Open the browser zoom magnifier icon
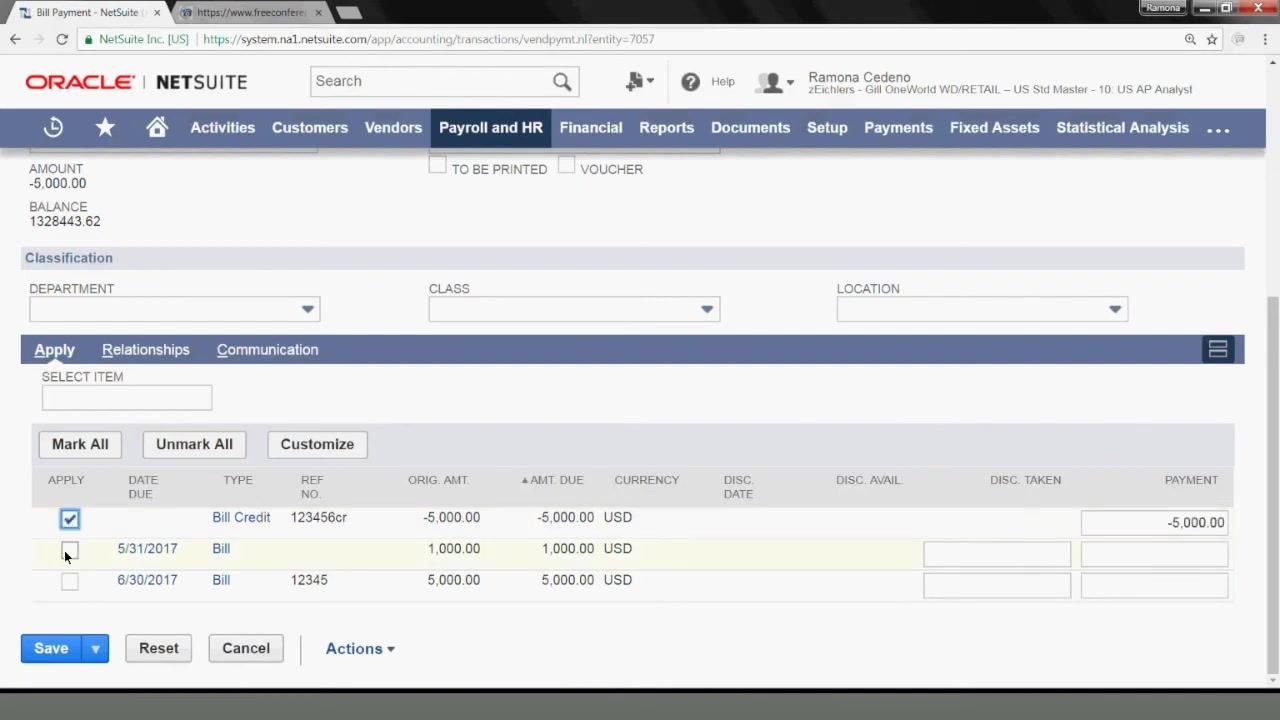 click(1190, 39)
